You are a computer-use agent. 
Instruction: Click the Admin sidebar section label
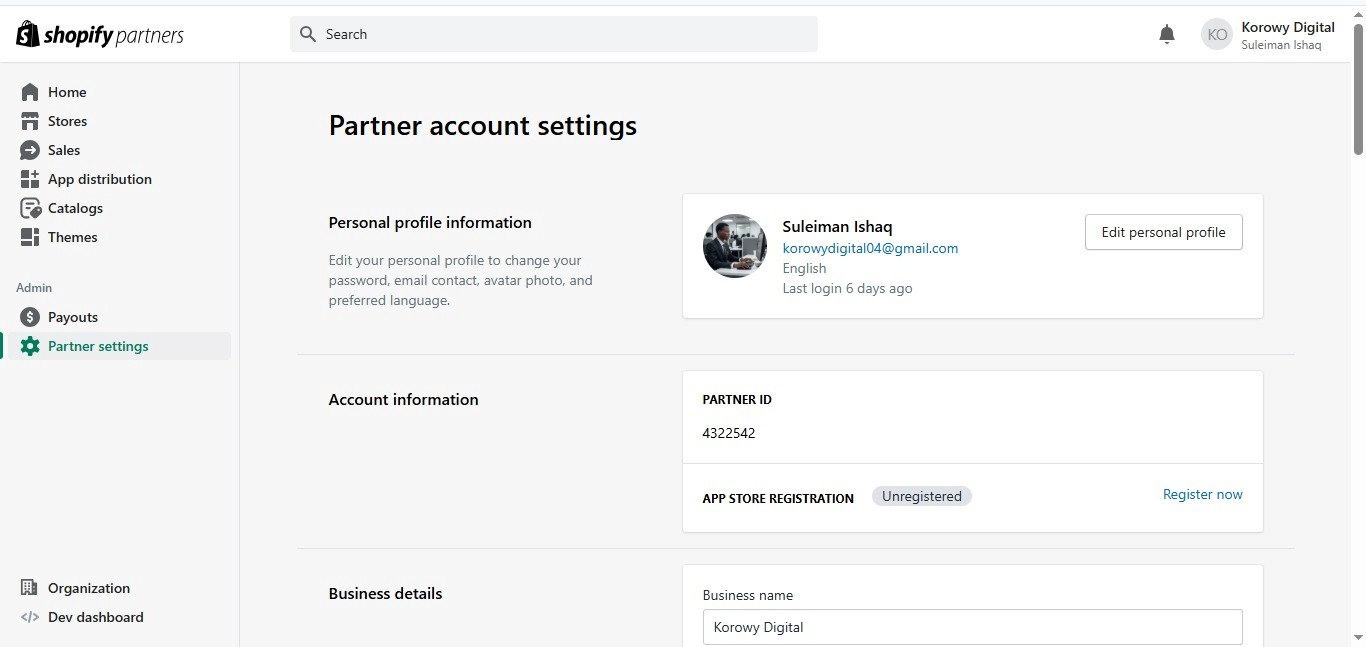click(x=34, y=287)
